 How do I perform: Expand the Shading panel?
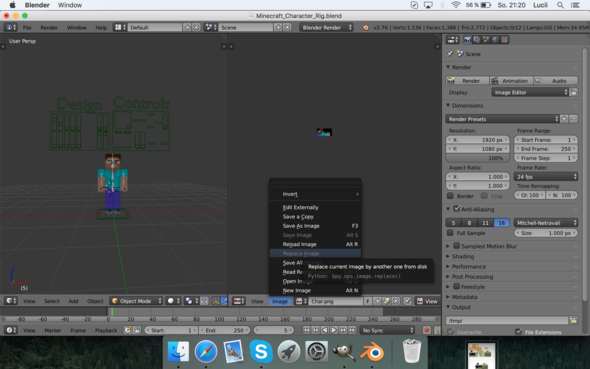coord(462,256)
